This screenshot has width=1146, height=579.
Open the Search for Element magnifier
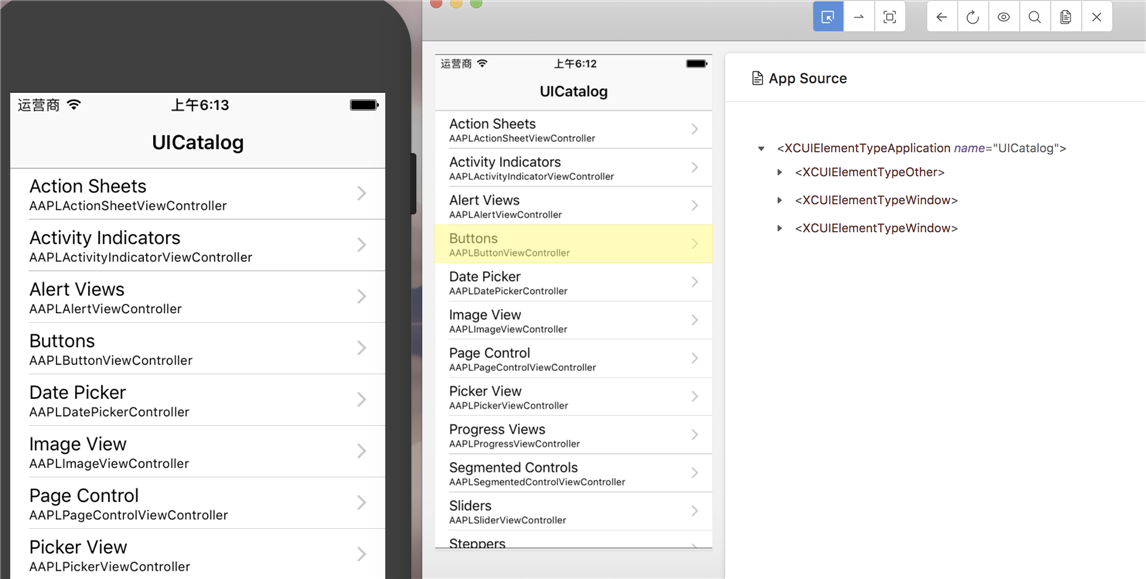[1035, 17]
